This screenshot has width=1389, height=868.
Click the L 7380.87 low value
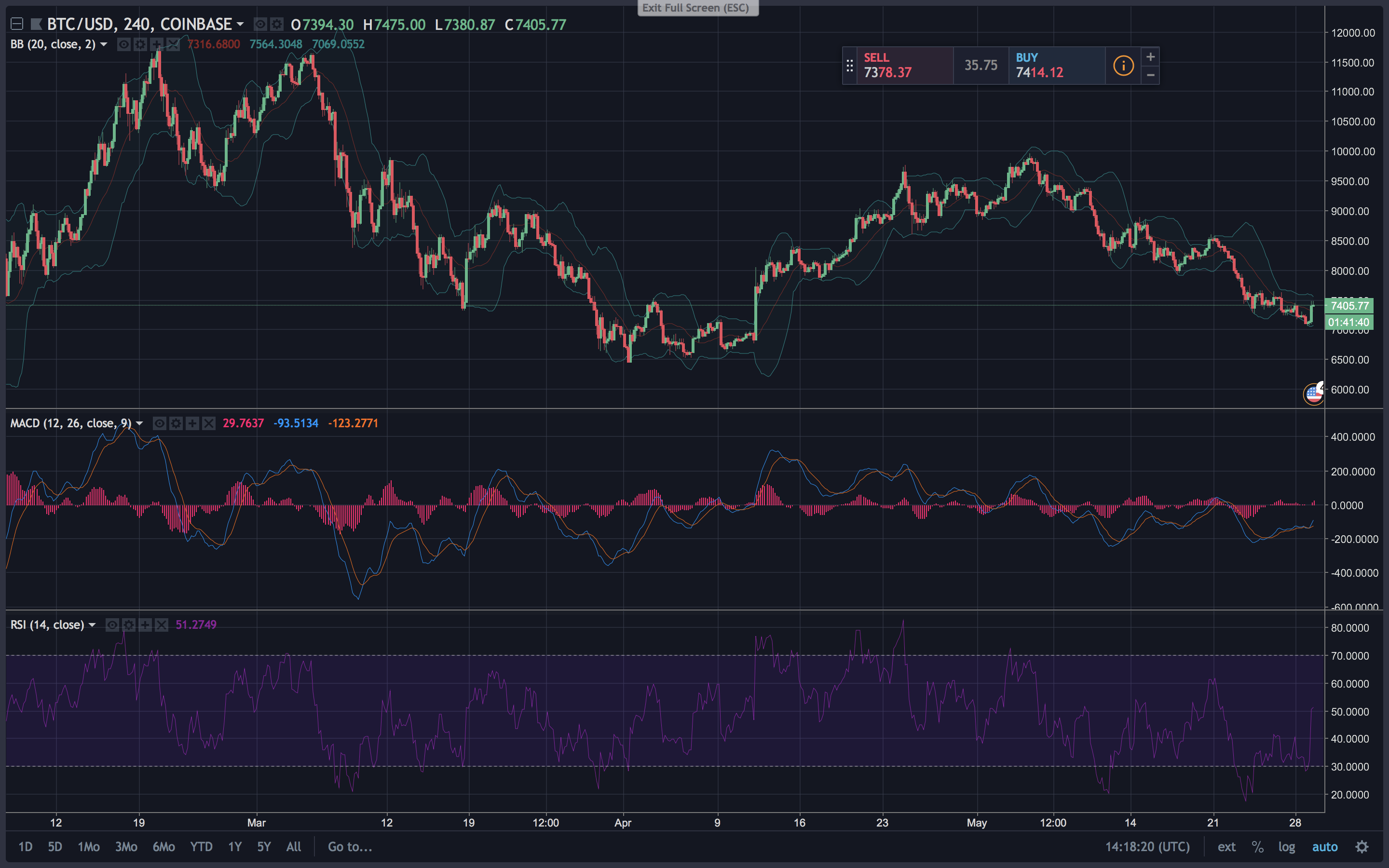pos(465,25)
